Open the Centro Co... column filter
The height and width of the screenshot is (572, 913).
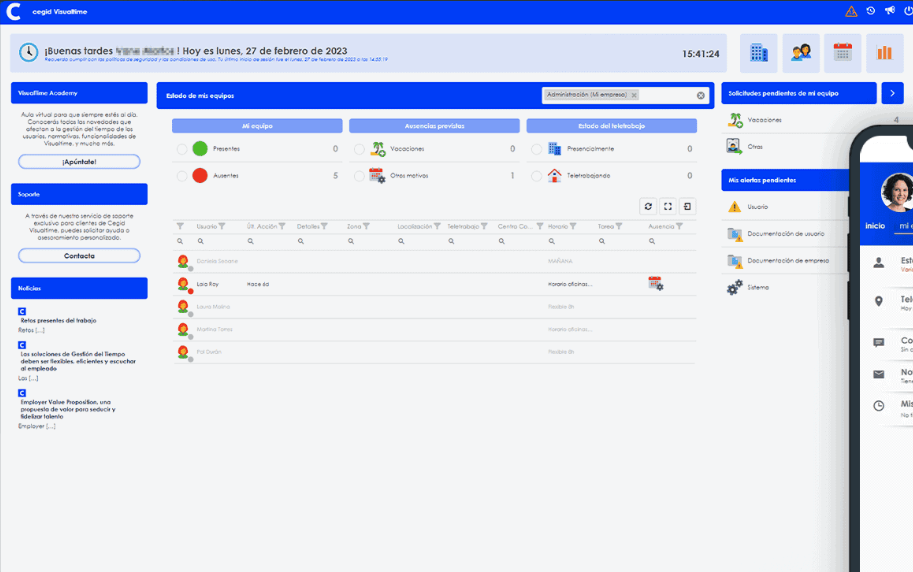point(540,226)
